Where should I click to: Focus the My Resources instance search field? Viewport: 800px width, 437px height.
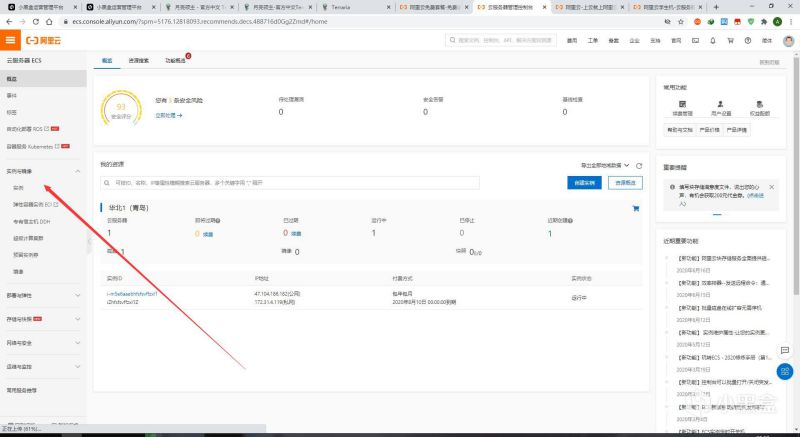(290, 183)
